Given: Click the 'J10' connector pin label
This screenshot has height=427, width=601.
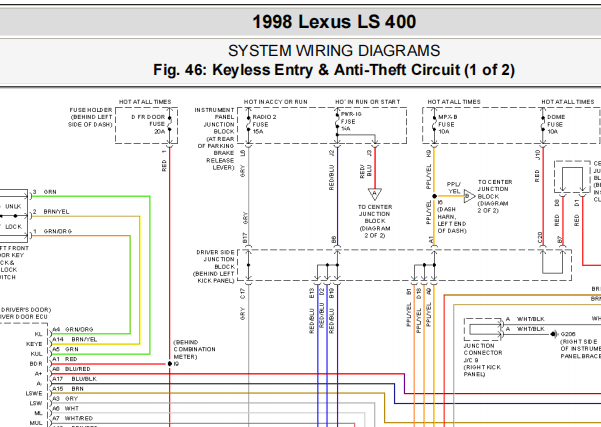Looking at the screenshot, I should (x=537, y=154).
